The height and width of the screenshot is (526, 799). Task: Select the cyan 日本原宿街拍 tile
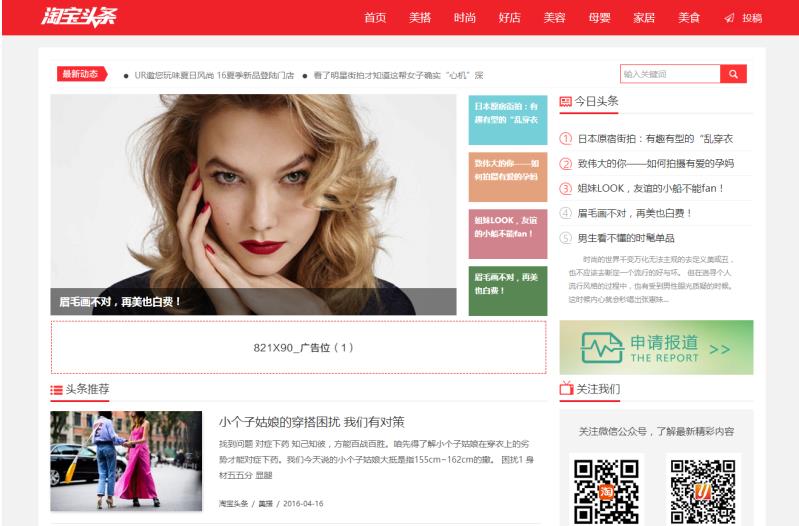pos(508,120)
